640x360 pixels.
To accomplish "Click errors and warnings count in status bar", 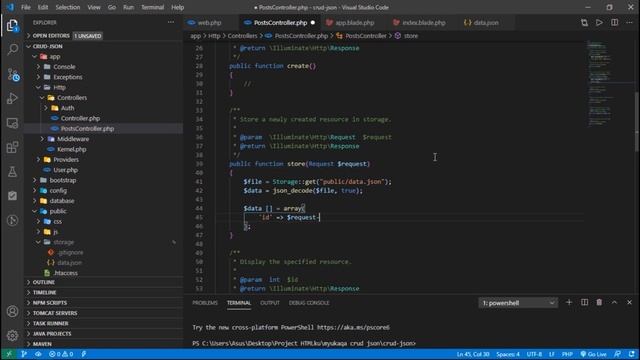I will (x=61, y=354).
